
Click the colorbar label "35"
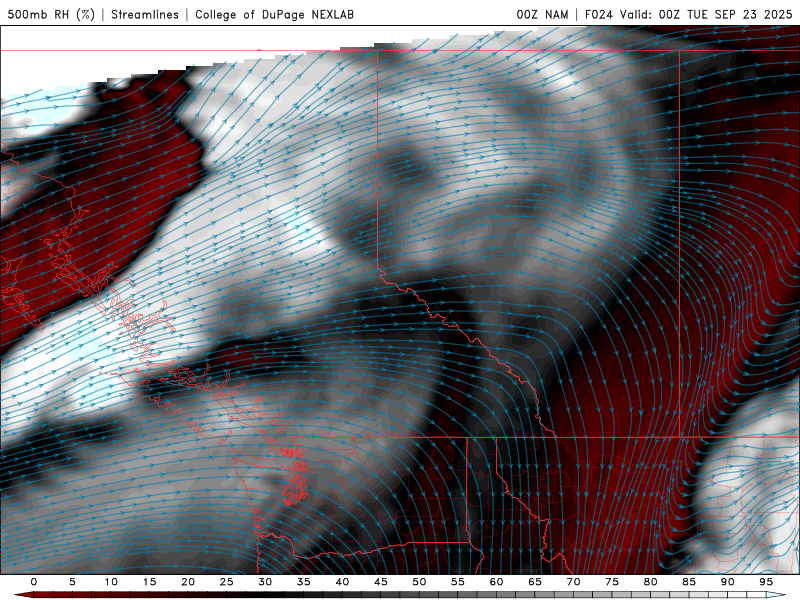click(x=304, y=582)
